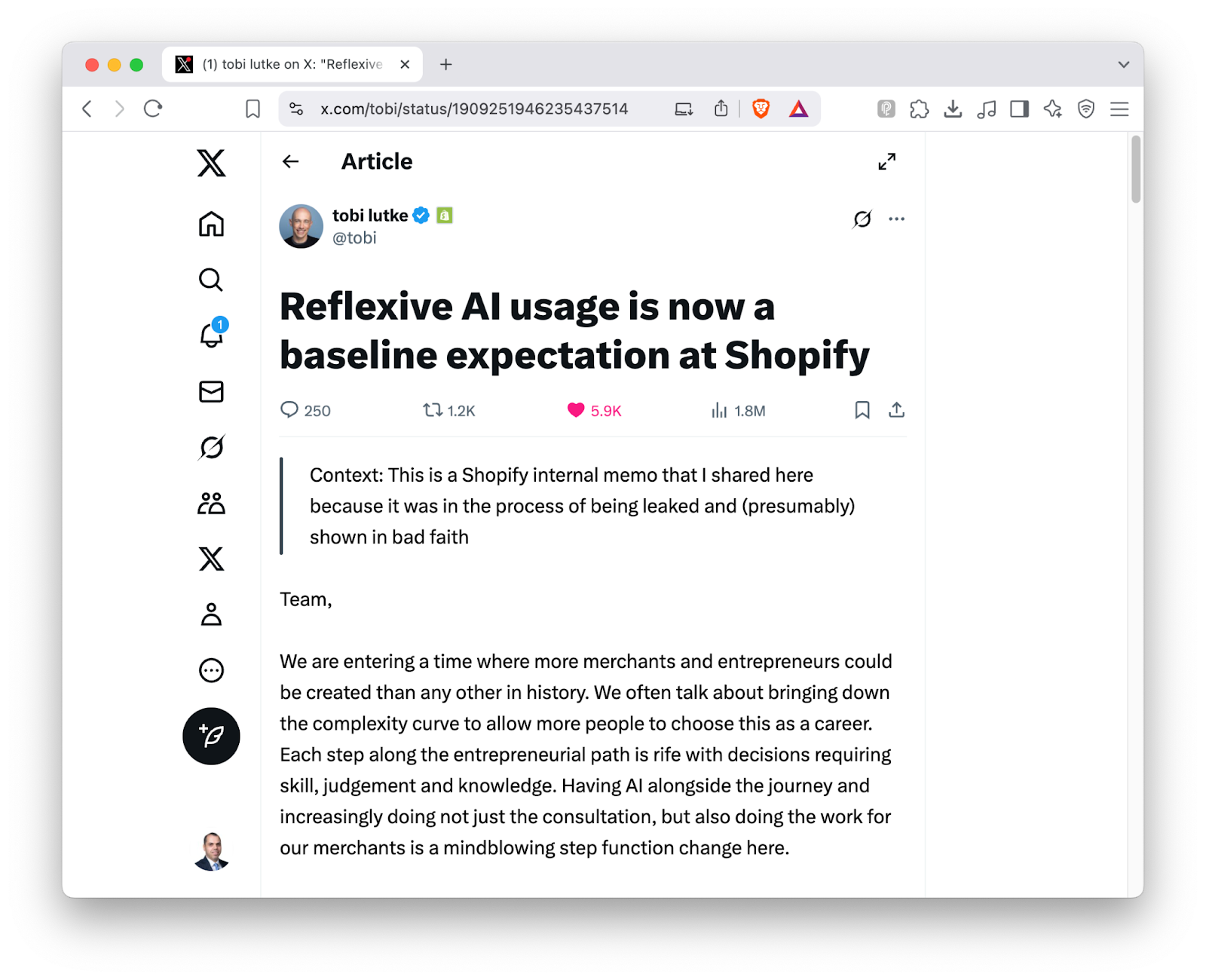
Task: Open site settings icon in address bar
Action: click(x=296, y=109)
